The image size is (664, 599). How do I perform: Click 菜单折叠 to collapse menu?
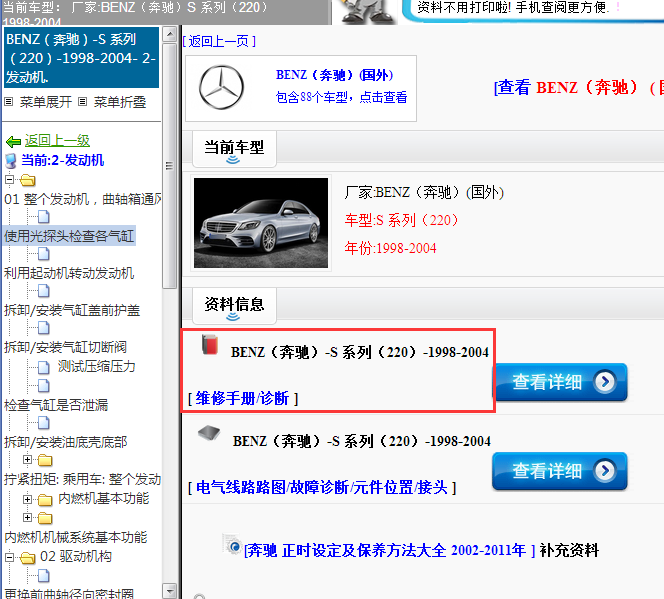[x=120, y=102]
